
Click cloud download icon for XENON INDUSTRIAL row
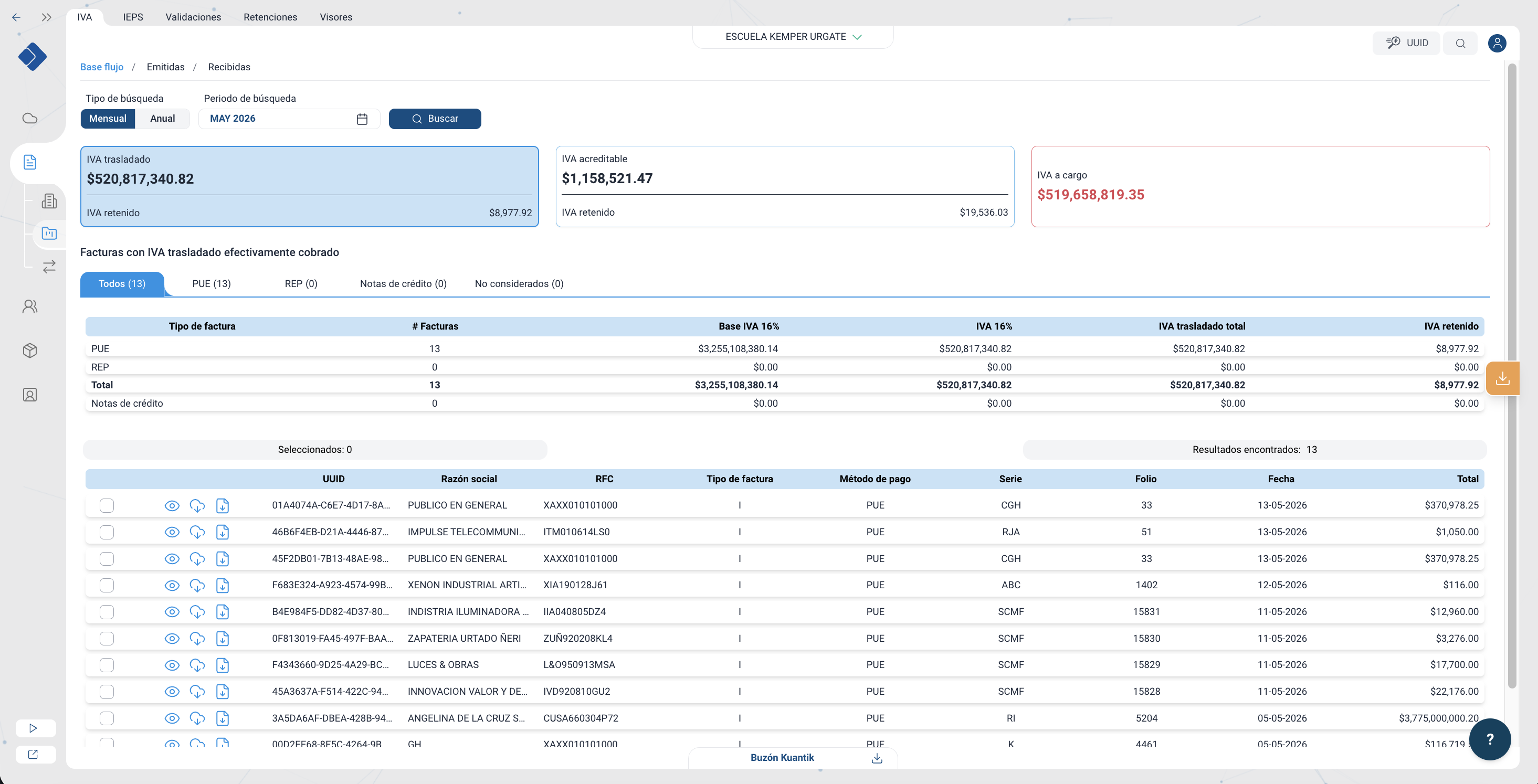197,585
